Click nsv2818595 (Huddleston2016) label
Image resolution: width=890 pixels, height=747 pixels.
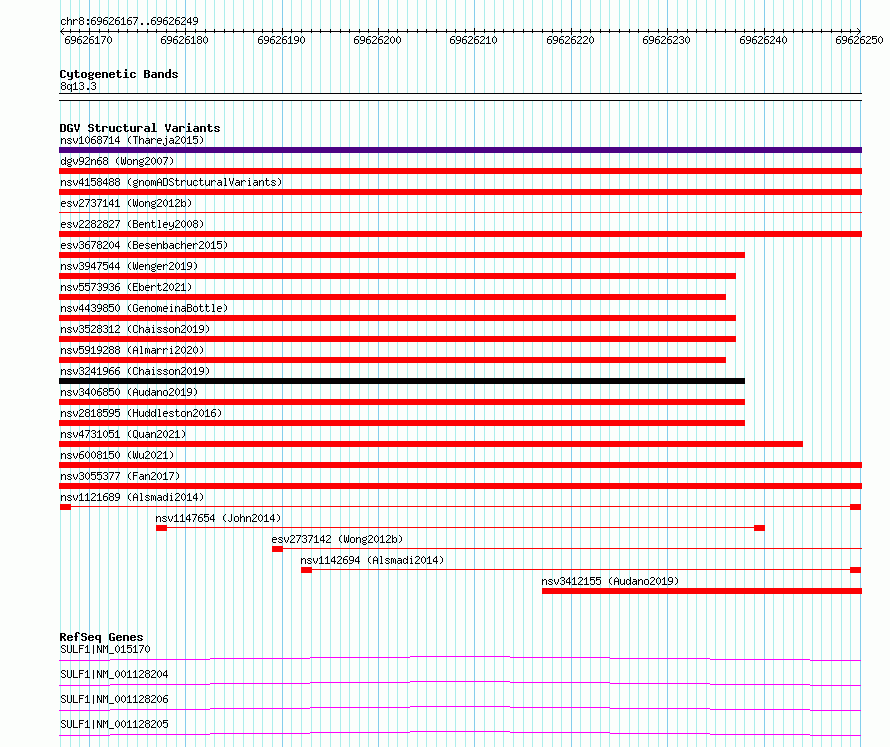(x=141, y=413)
